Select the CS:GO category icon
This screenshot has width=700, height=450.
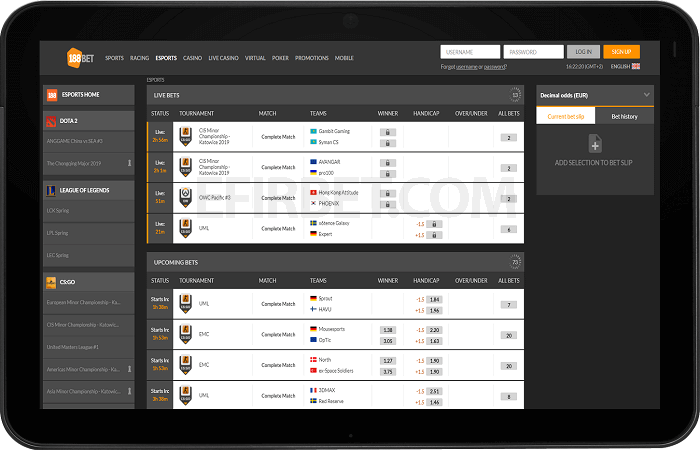pos(51,282)
